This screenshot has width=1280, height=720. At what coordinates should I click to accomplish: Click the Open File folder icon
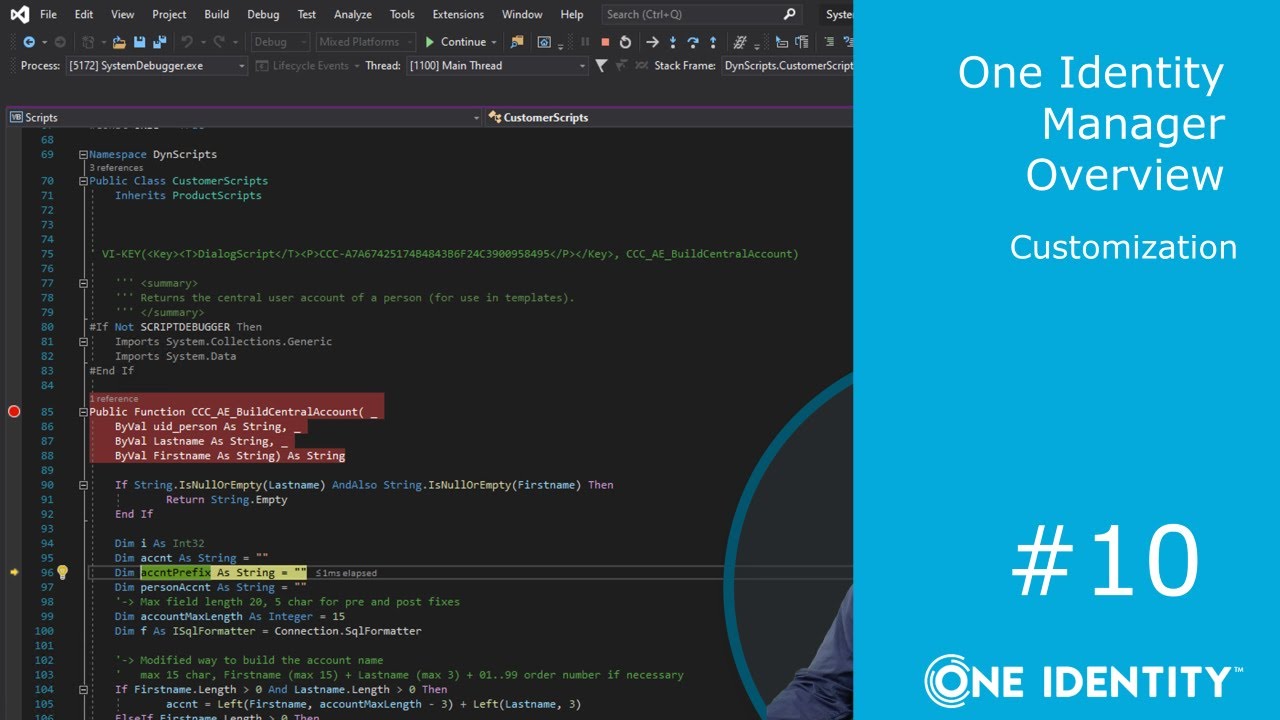tap(118, 42)
